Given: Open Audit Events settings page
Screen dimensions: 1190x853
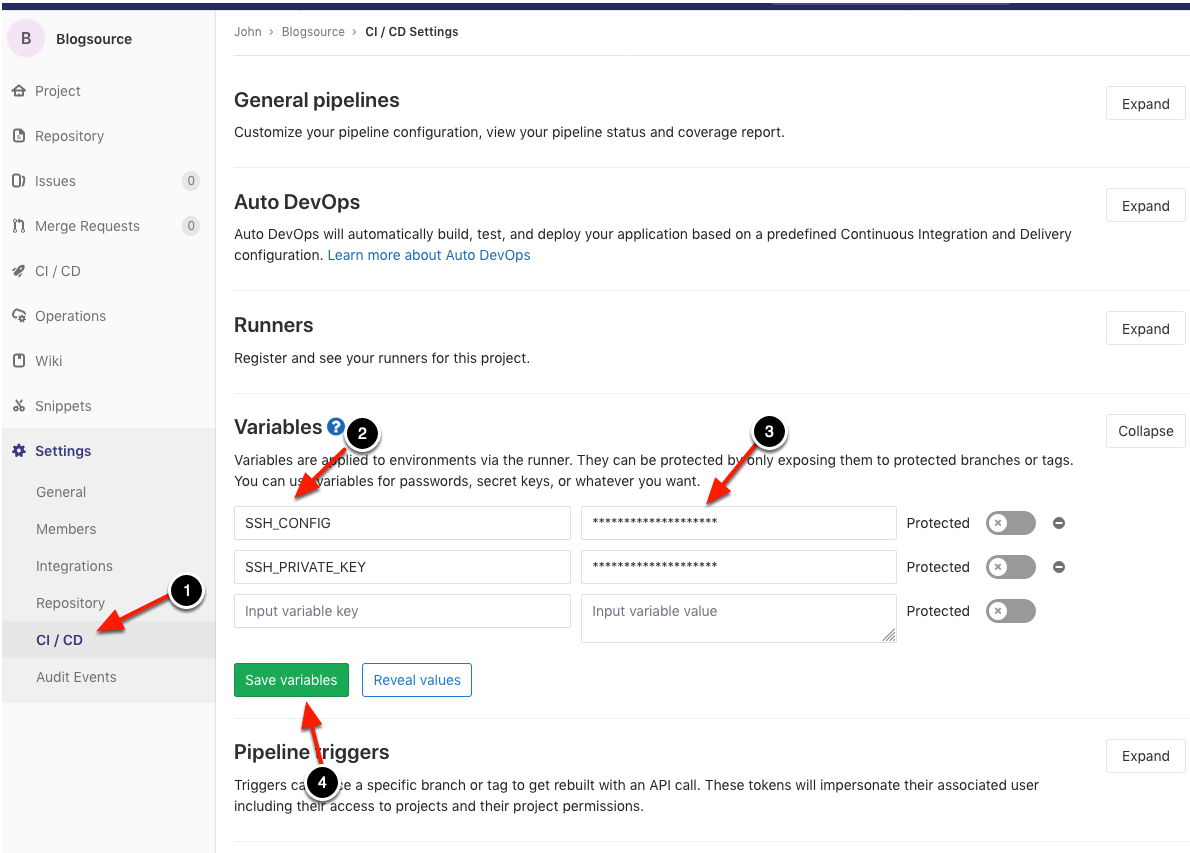Looking at the screenshot, I should tap(76, 677).
